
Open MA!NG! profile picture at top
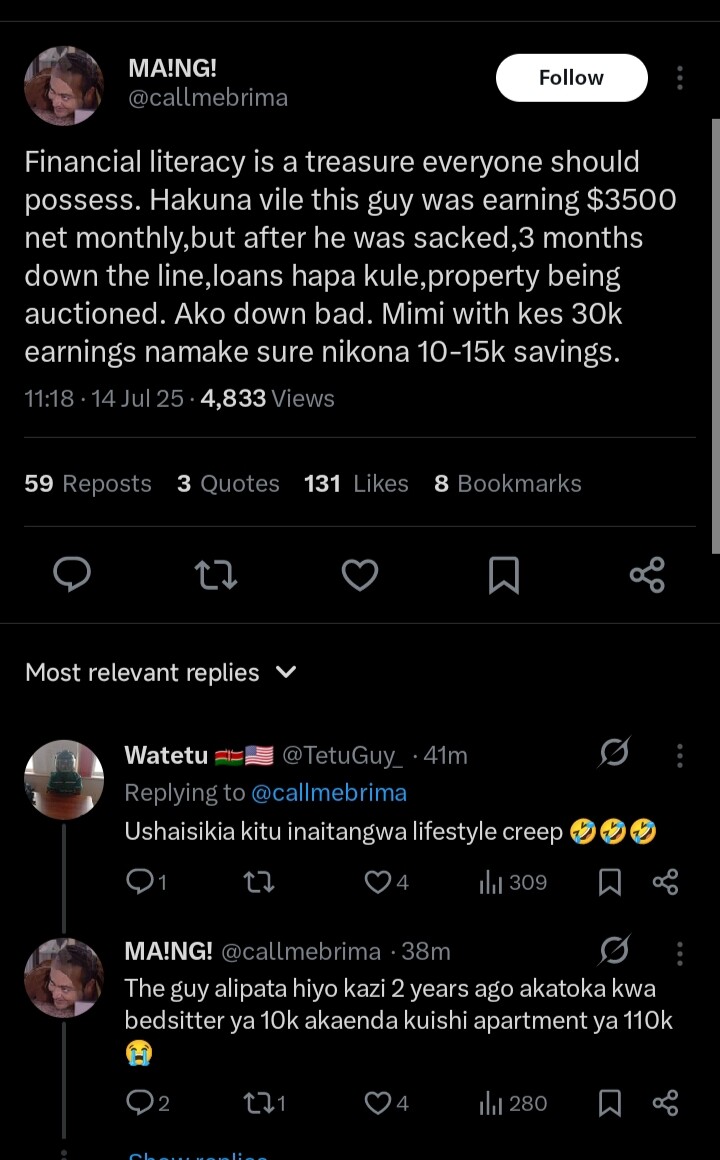click(x=64, y=86)
